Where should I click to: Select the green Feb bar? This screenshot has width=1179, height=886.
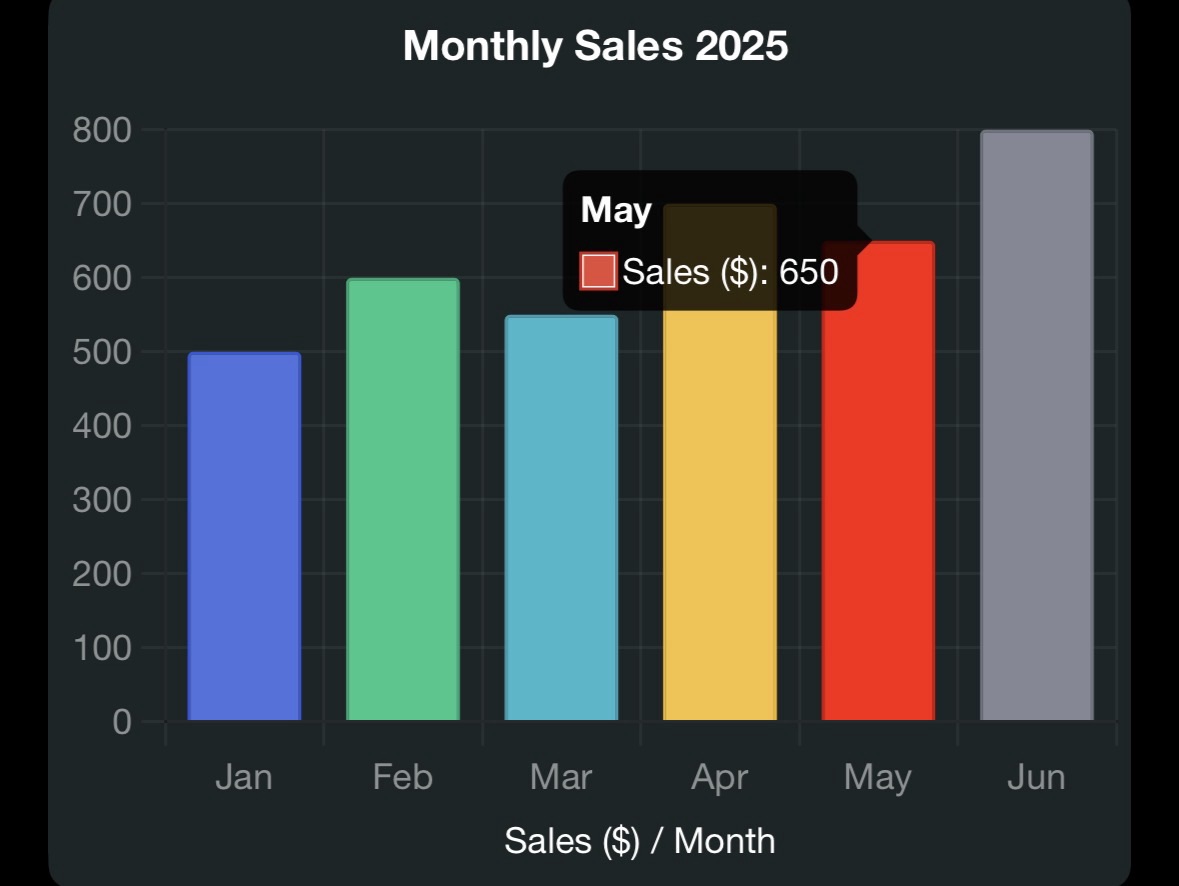pyautogui.click(x=402, y=499)
